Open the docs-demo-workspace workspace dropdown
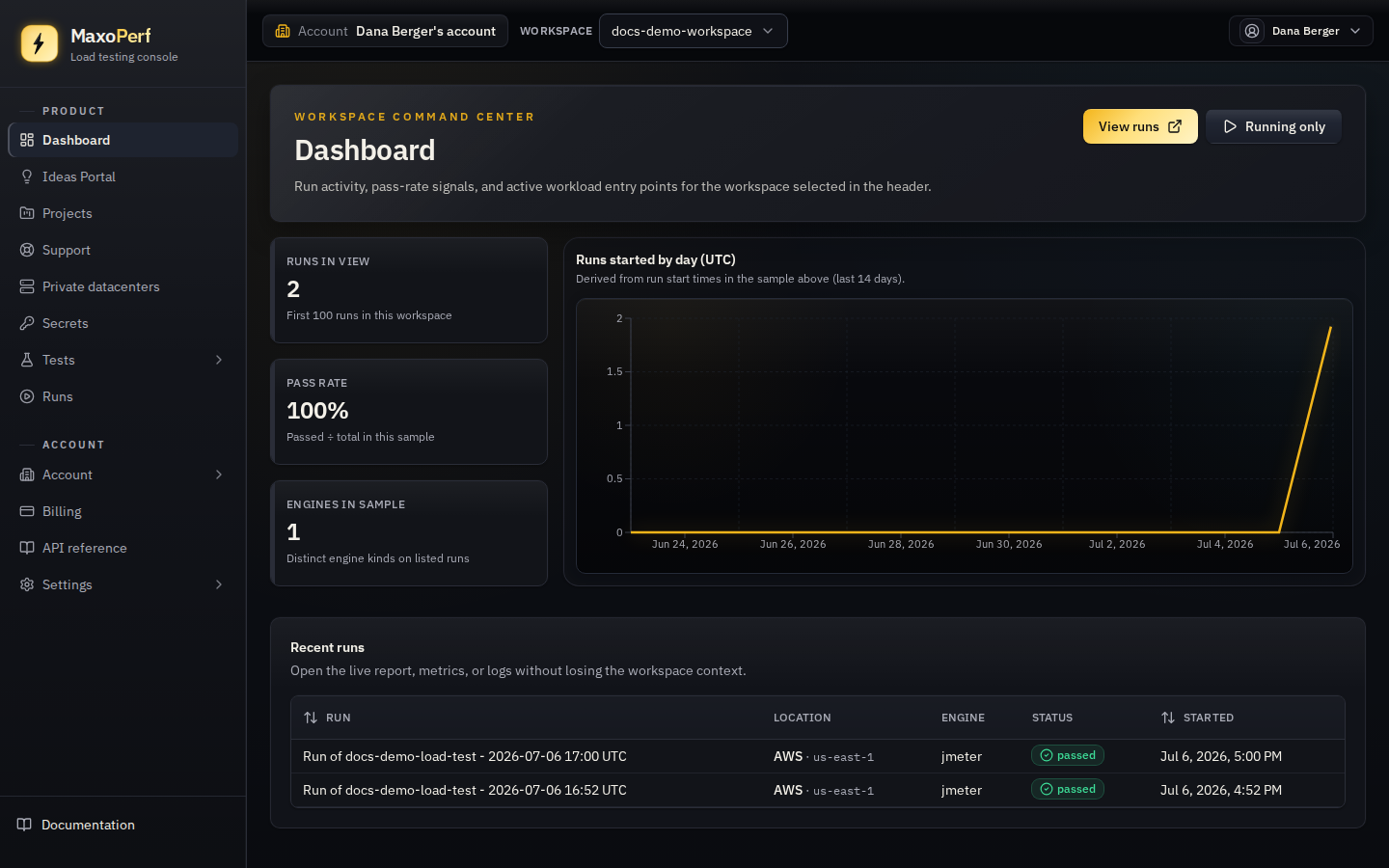 pyautogui.click(x=694, y=31)
